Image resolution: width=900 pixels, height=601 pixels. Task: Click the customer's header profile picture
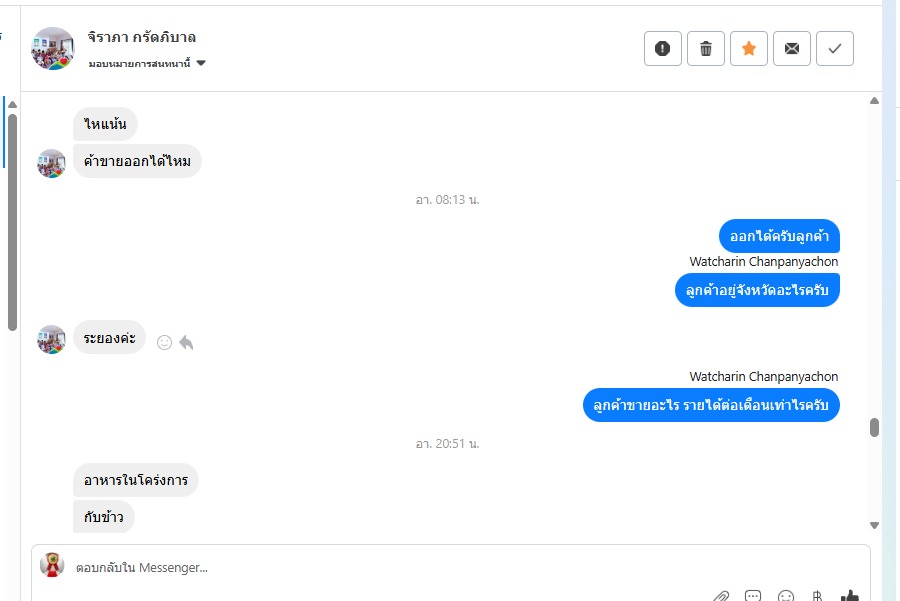click(52, 49)
